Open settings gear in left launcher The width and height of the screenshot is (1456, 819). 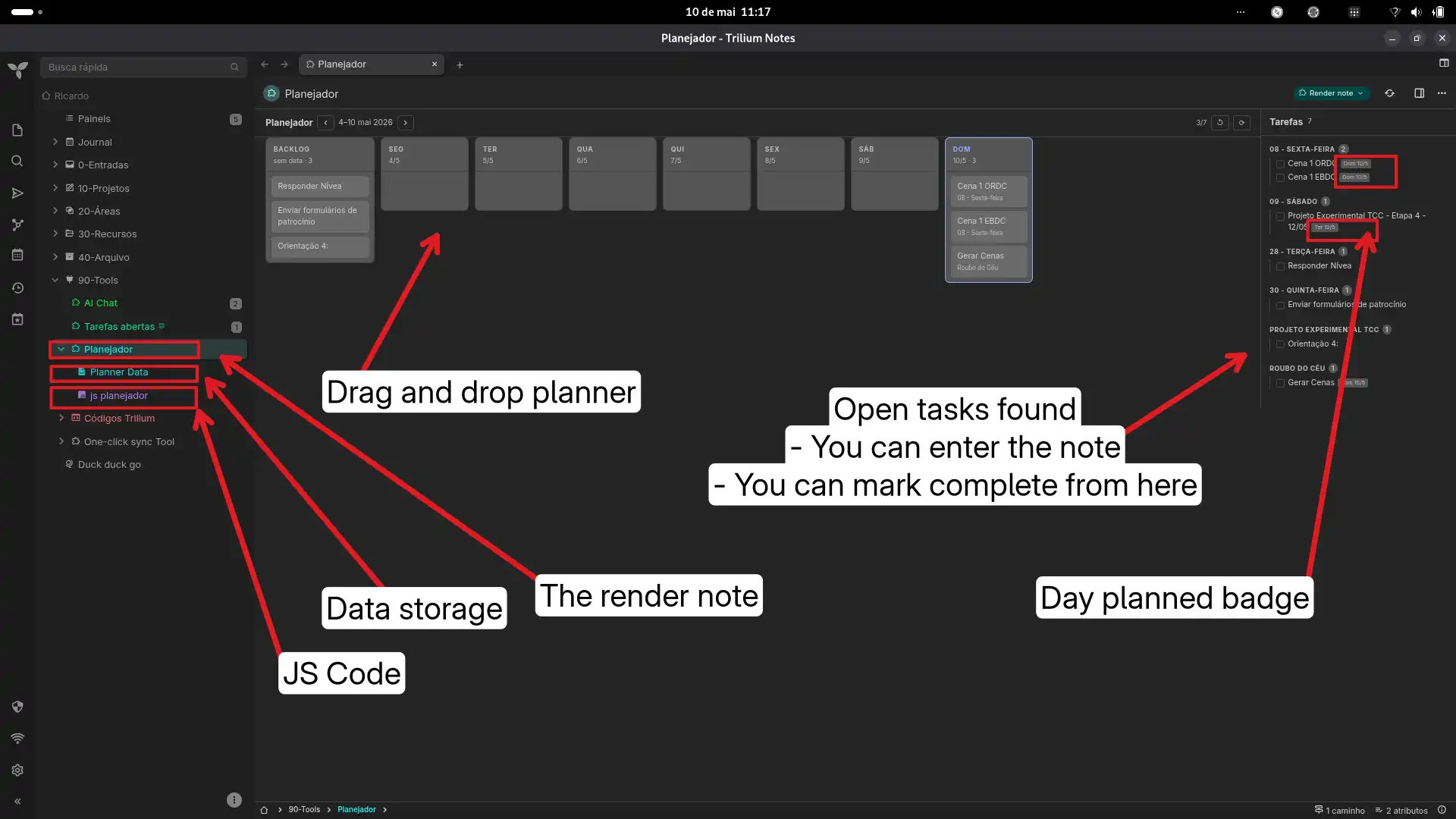point(17,770)
